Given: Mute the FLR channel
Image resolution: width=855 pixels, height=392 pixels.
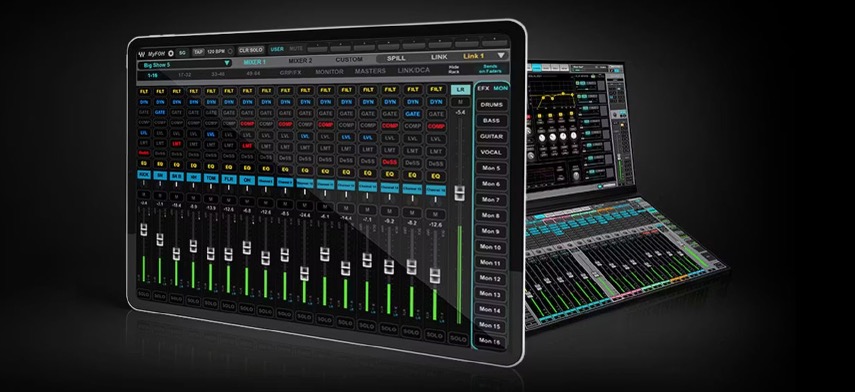Looking at the screenshot, I should click(229, 200).
